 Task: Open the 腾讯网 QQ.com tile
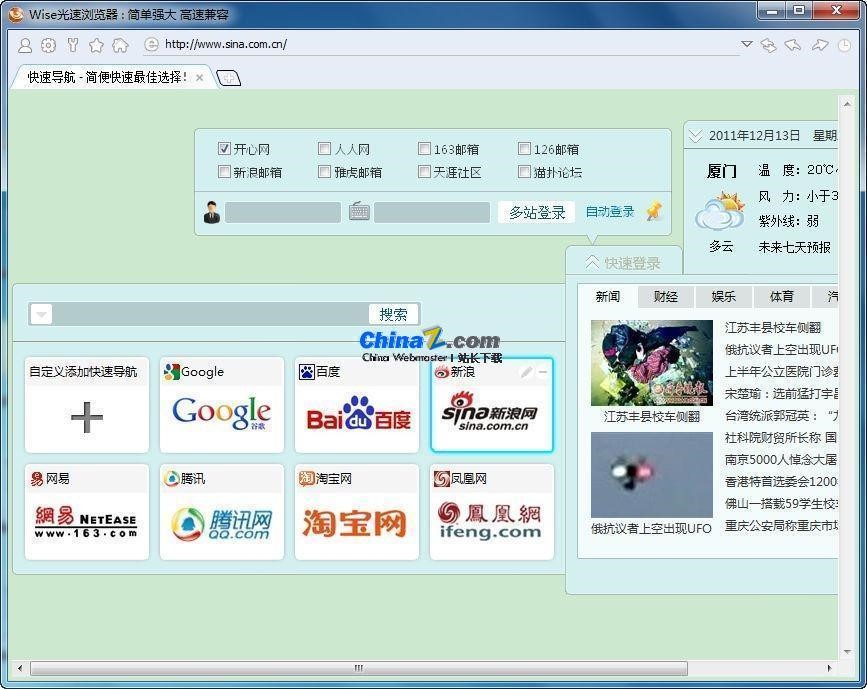[x=222, y=512]
